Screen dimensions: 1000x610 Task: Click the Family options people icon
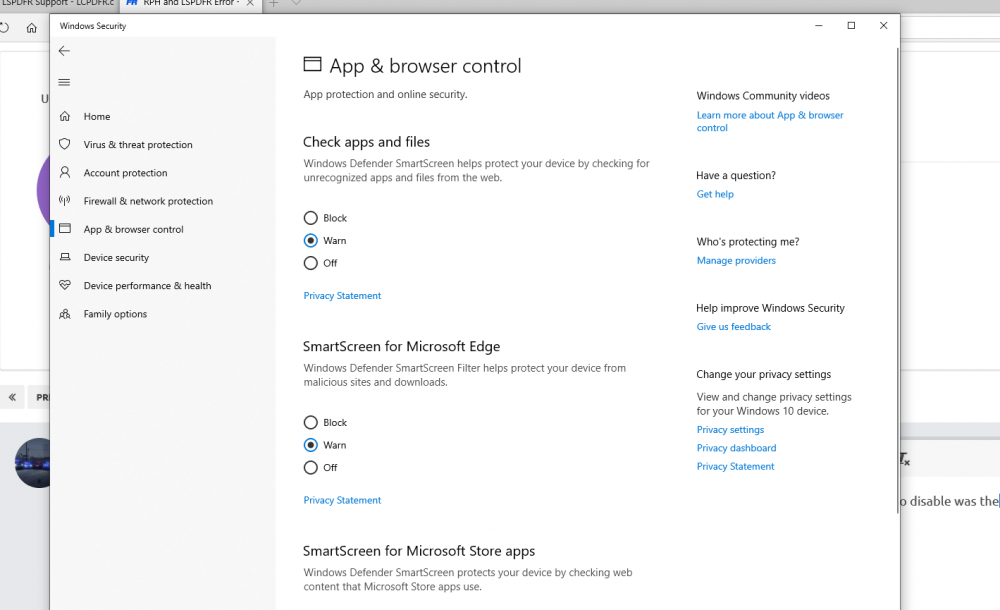(x=65, y=314)
